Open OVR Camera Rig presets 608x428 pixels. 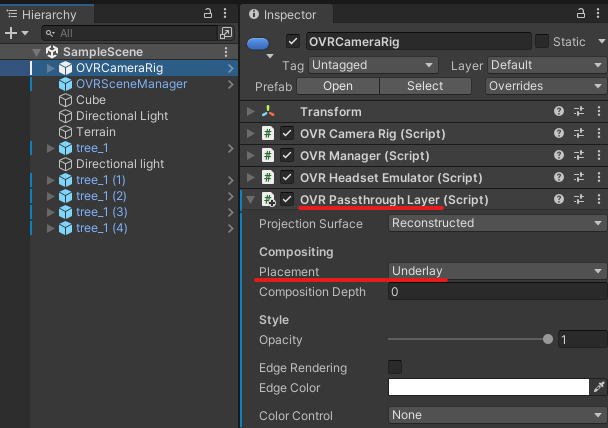click(579, 133)
